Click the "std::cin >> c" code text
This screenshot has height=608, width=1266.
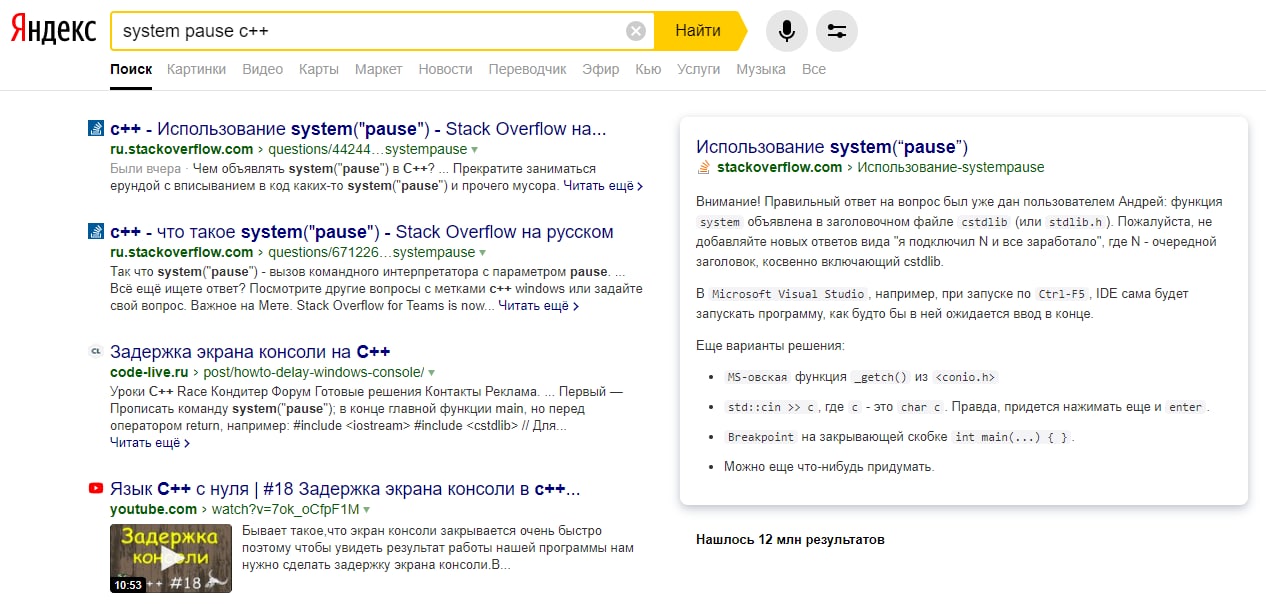[x=772, y=407]
